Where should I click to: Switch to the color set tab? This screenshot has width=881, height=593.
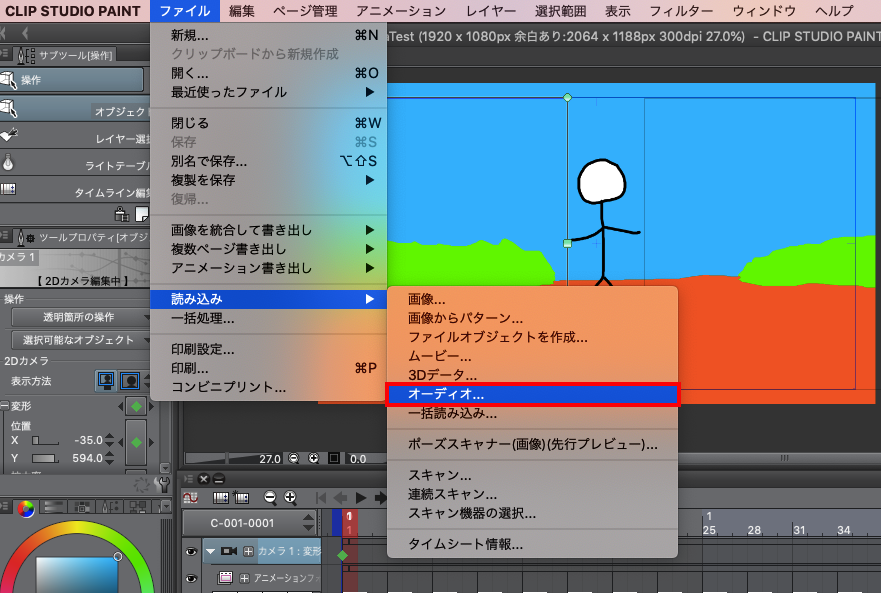click(x=83, y=508)
